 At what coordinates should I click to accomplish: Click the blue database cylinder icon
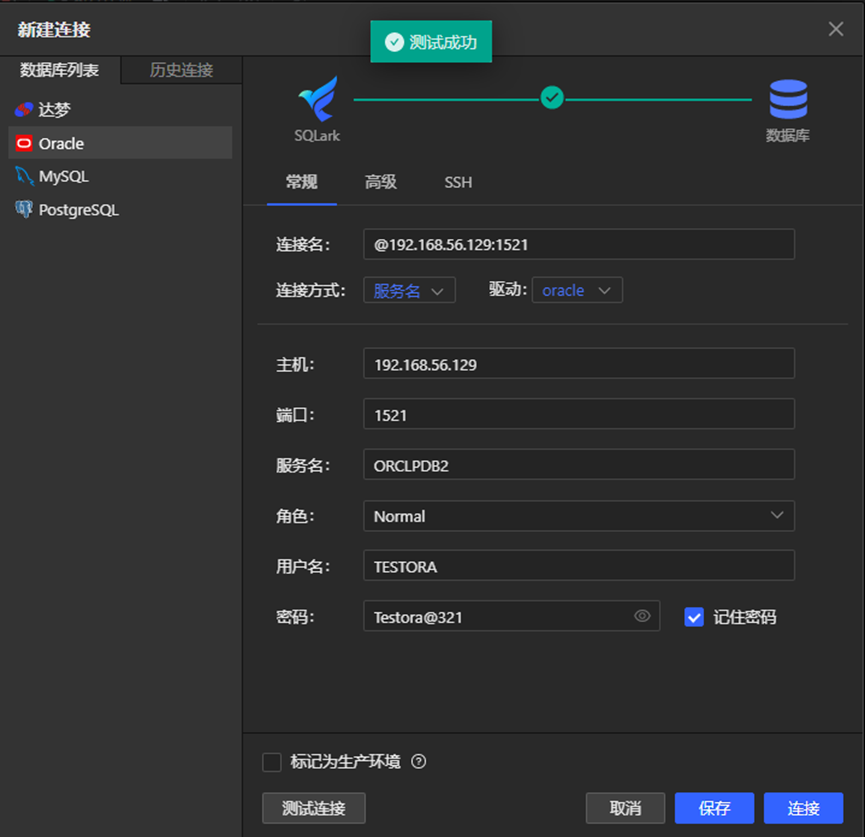pos(788,99)
